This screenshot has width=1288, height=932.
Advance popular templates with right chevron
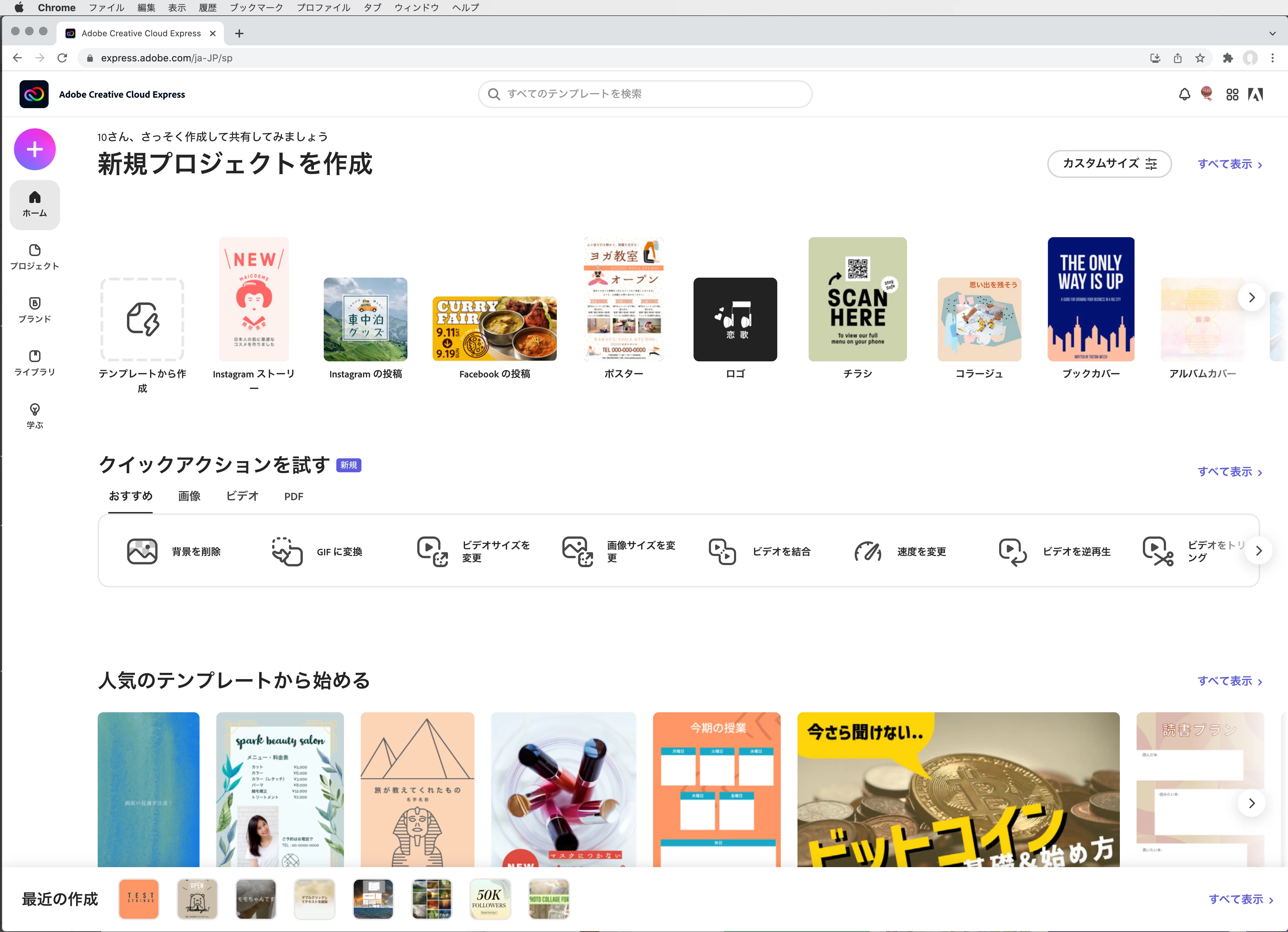[1251, 803]
